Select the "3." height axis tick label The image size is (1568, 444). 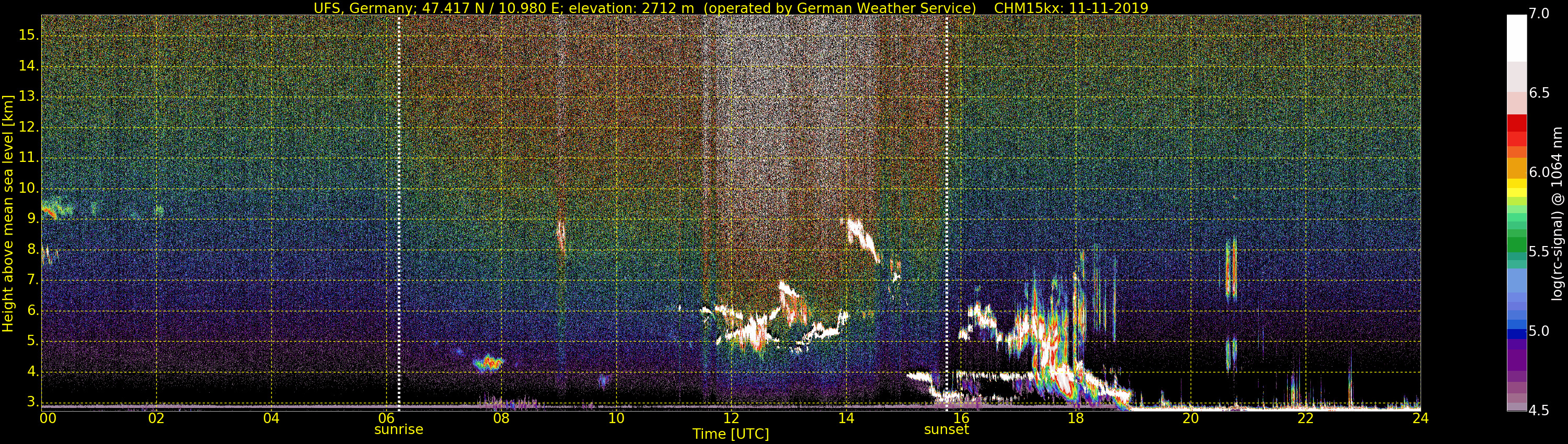(x=32, y=402)
